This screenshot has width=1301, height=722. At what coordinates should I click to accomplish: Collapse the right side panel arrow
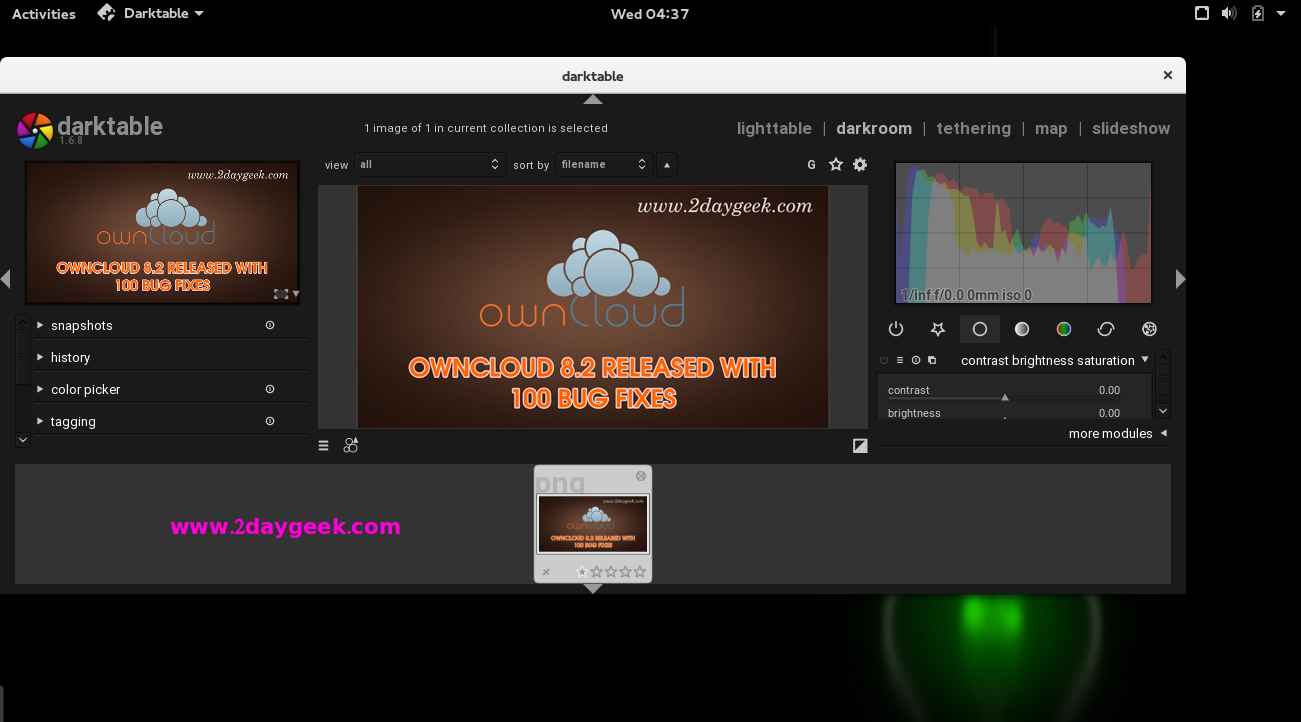pos(1180,279)
